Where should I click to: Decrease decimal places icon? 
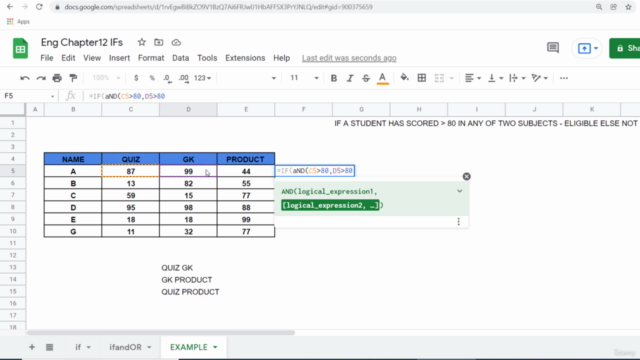click(x=167, y=78)
